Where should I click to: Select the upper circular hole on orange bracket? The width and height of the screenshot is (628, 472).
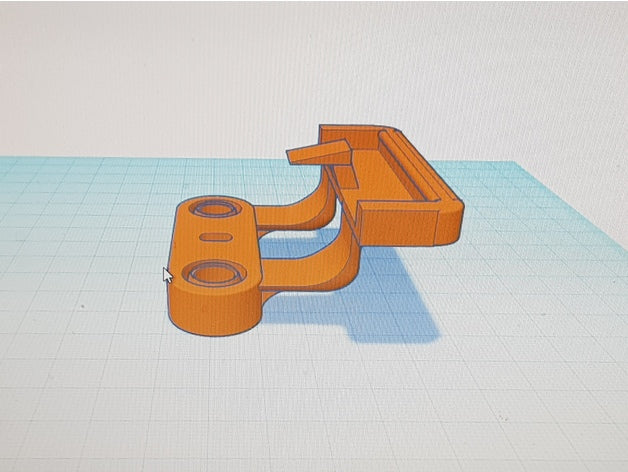coord(215,208)
